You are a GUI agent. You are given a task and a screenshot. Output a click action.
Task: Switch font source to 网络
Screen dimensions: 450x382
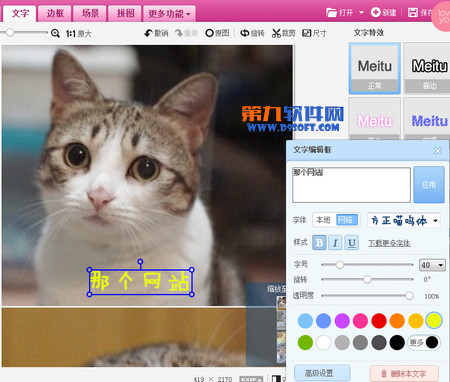point(347,220)
